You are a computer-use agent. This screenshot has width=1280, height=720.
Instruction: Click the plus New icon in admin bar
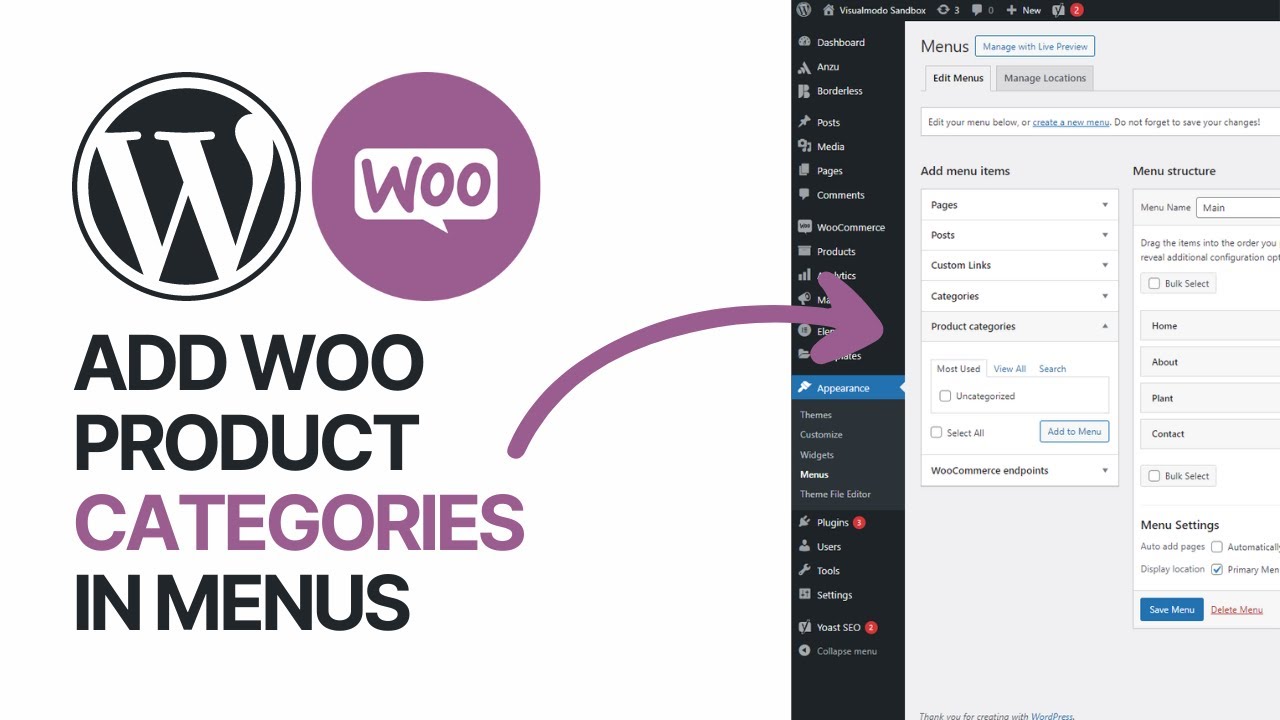pyautogui.click(x=1011, y=10)
